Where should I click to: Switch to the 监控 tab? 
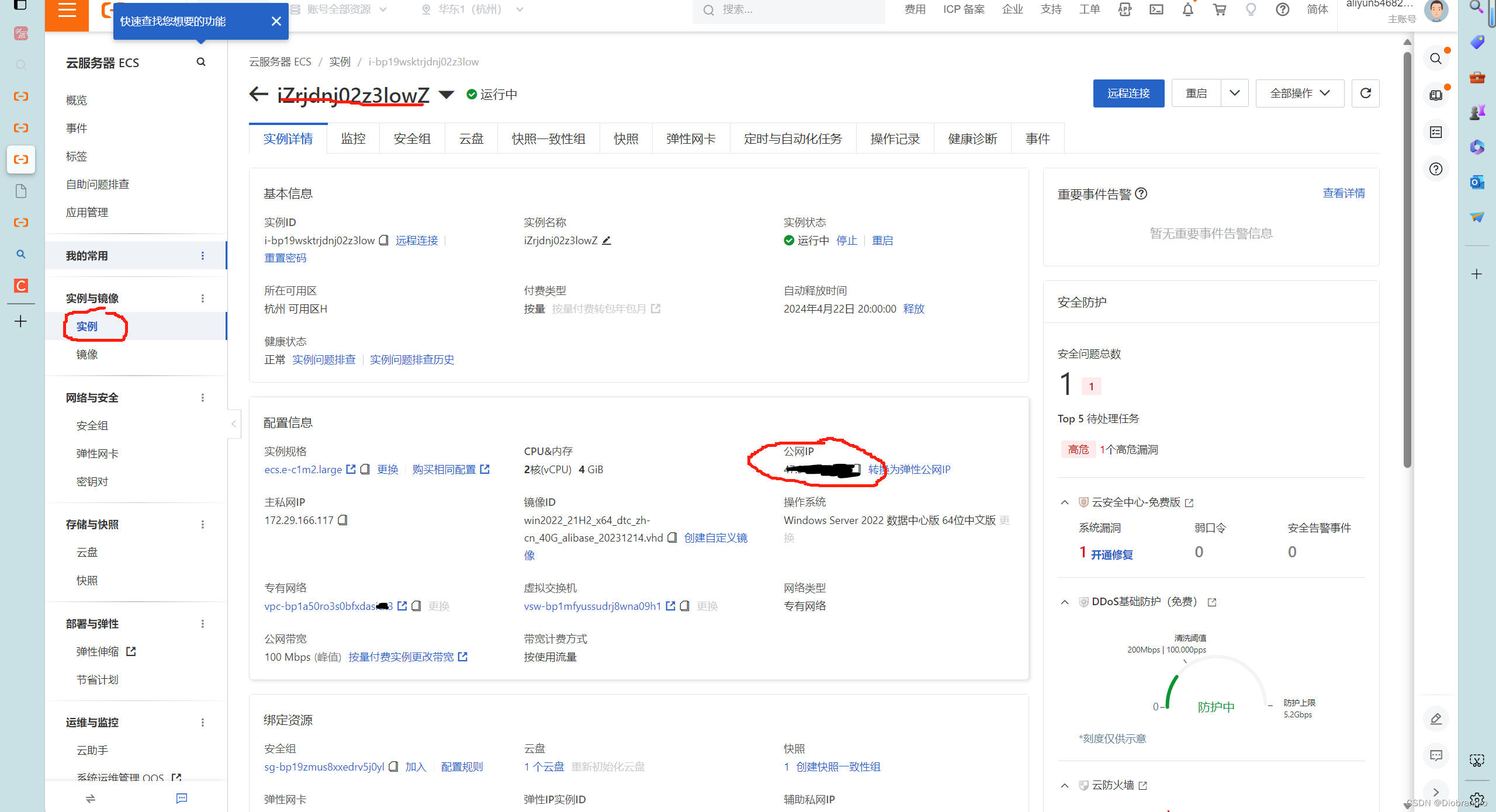click(x=353, y=139)
